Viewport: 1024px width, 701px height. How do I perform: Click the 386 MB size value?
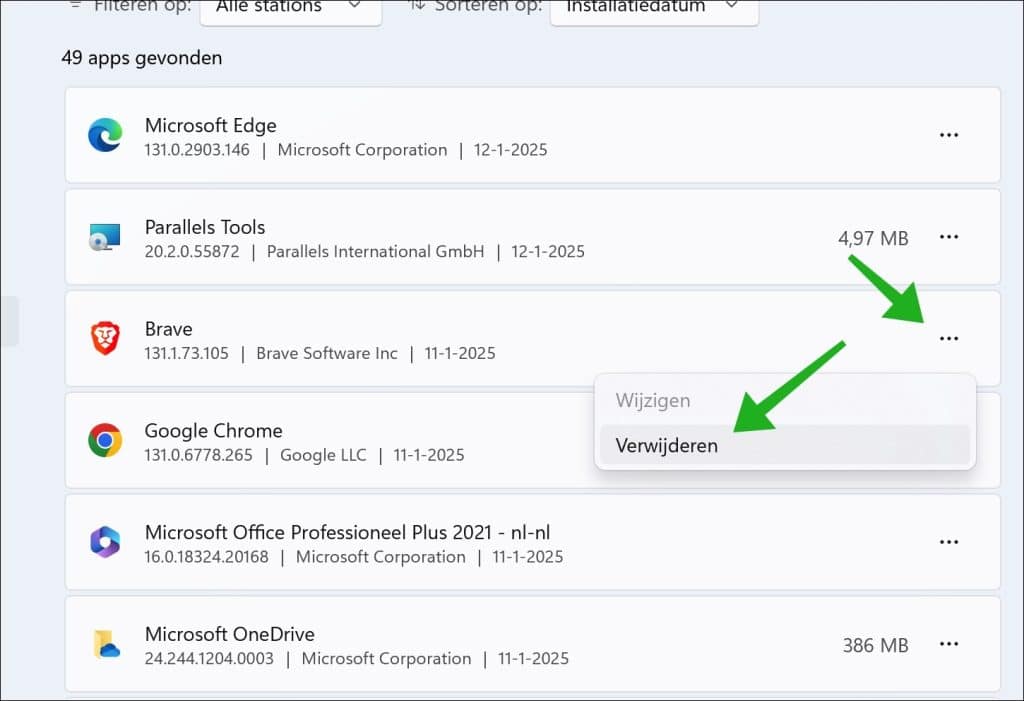point(875,645)
